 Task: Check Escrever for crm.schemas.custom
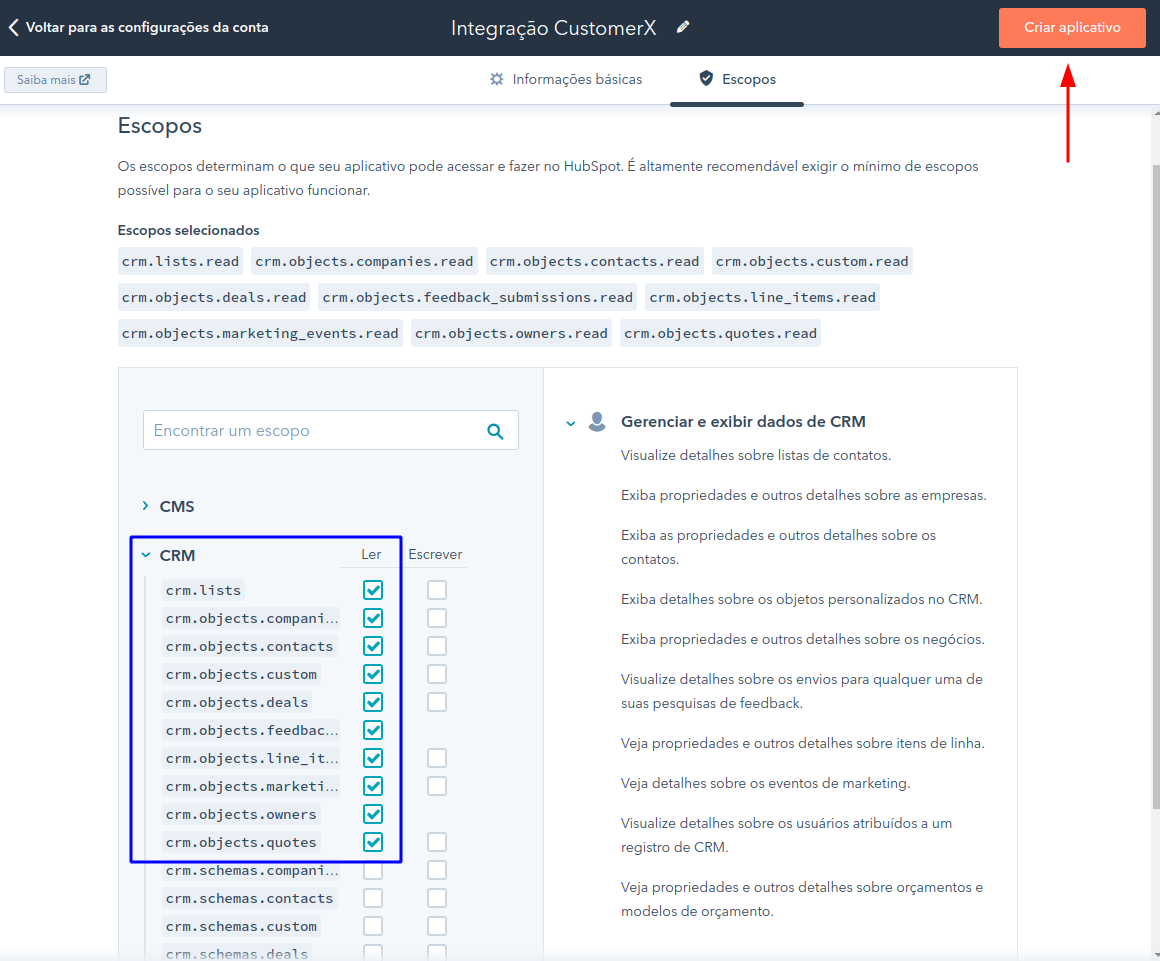coord(436,926)
